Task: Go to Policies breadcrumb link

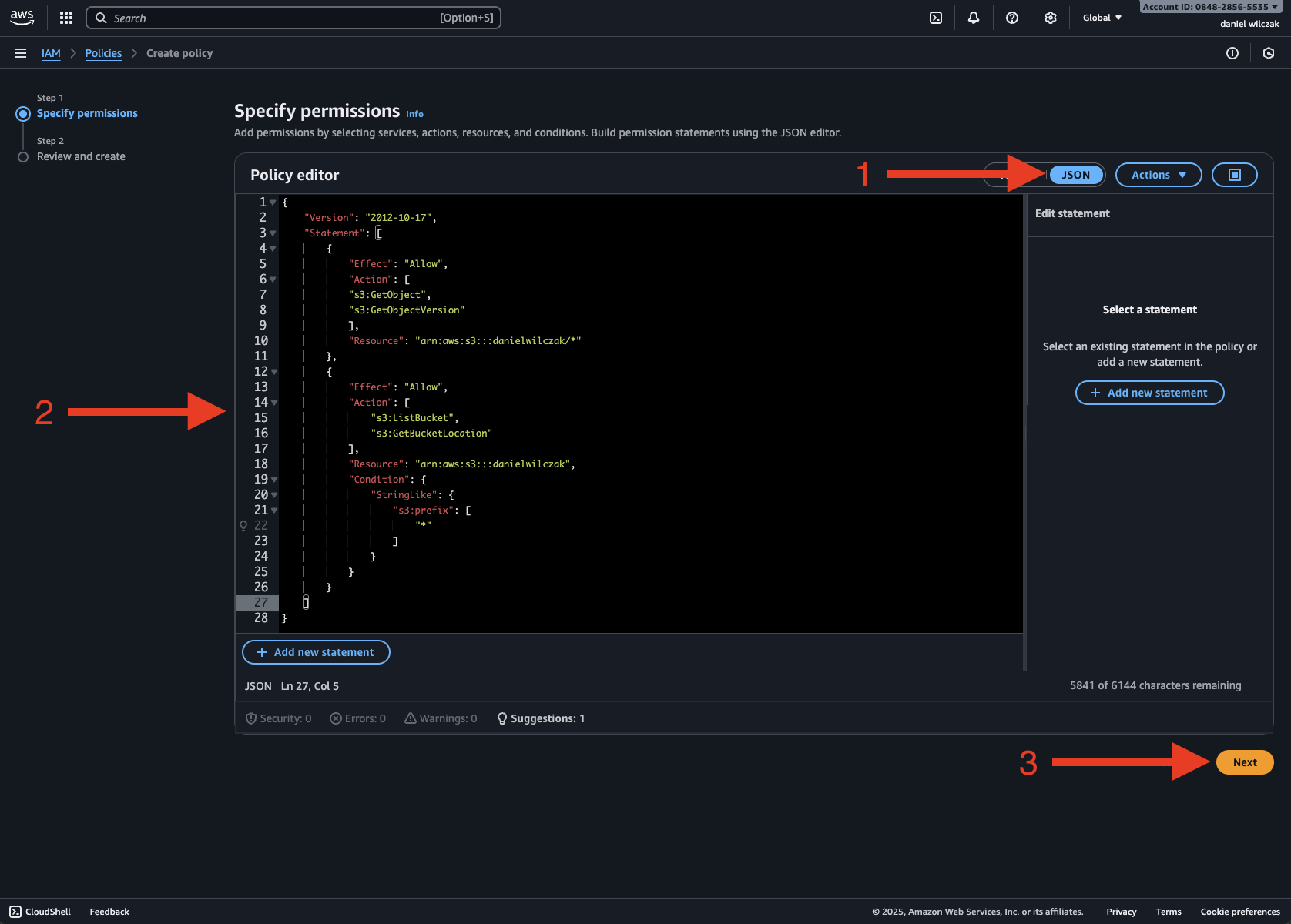Action: coord(103,53)
